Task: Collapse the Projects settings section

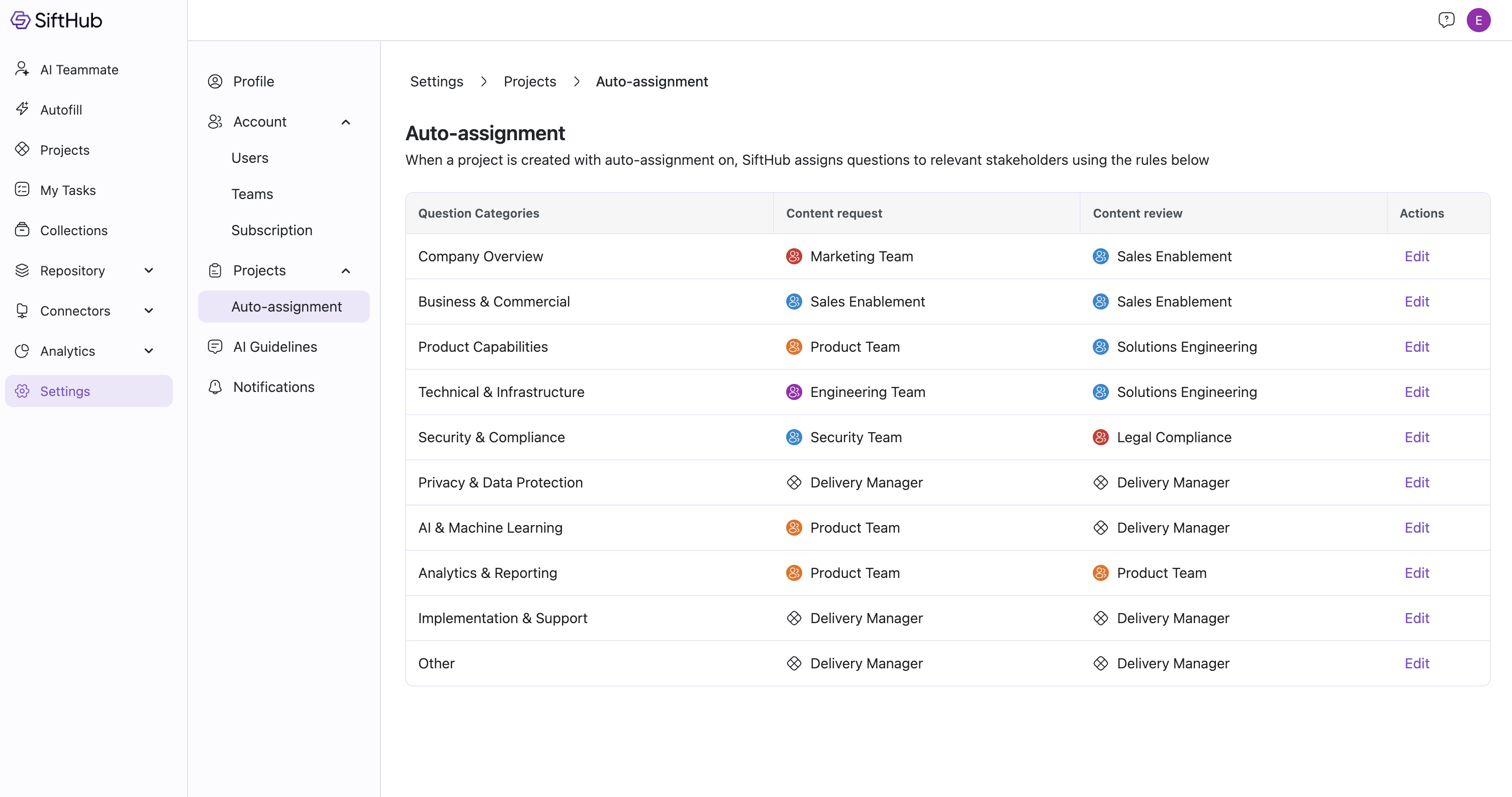Action: pyautogui.click(x=345, y=270)
